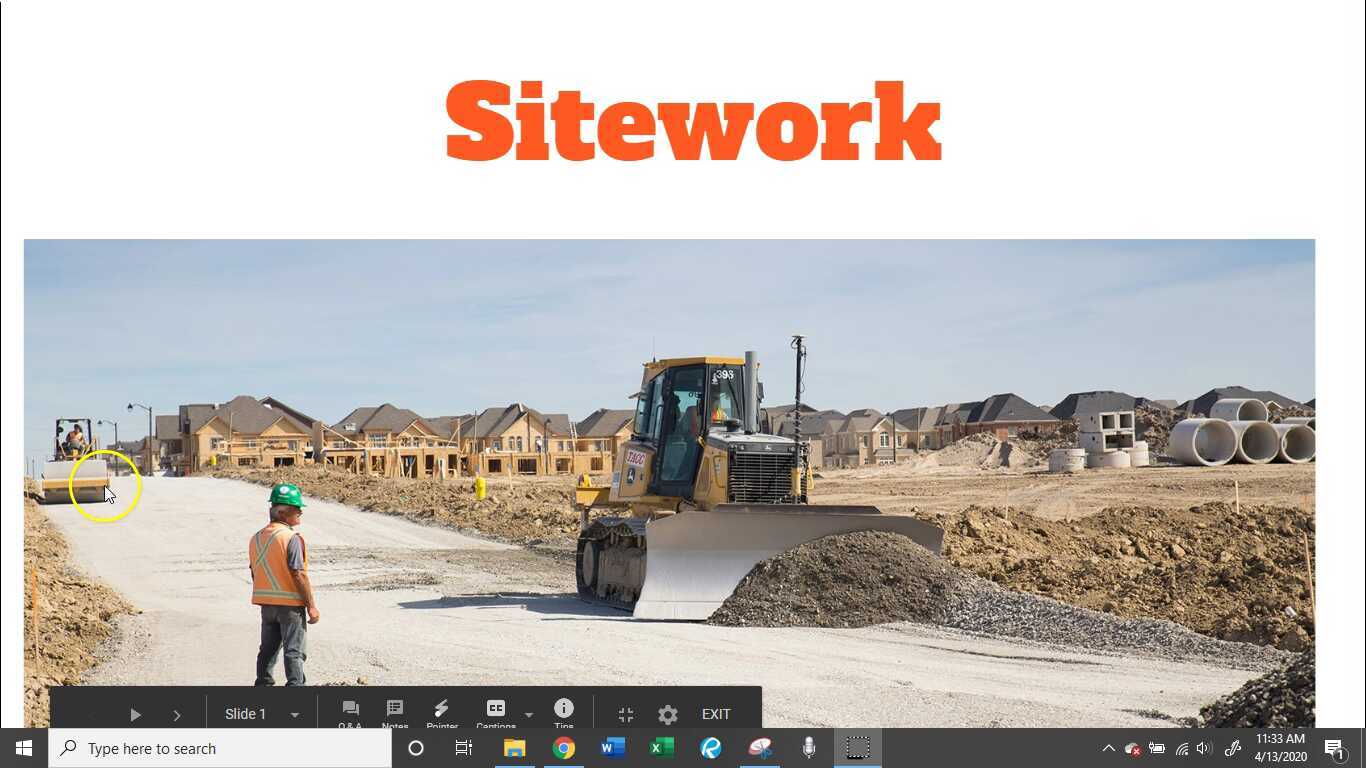Open presenter settings gear
The image size is (1366, 768).
pyautogui.click(x=667, y=714)
